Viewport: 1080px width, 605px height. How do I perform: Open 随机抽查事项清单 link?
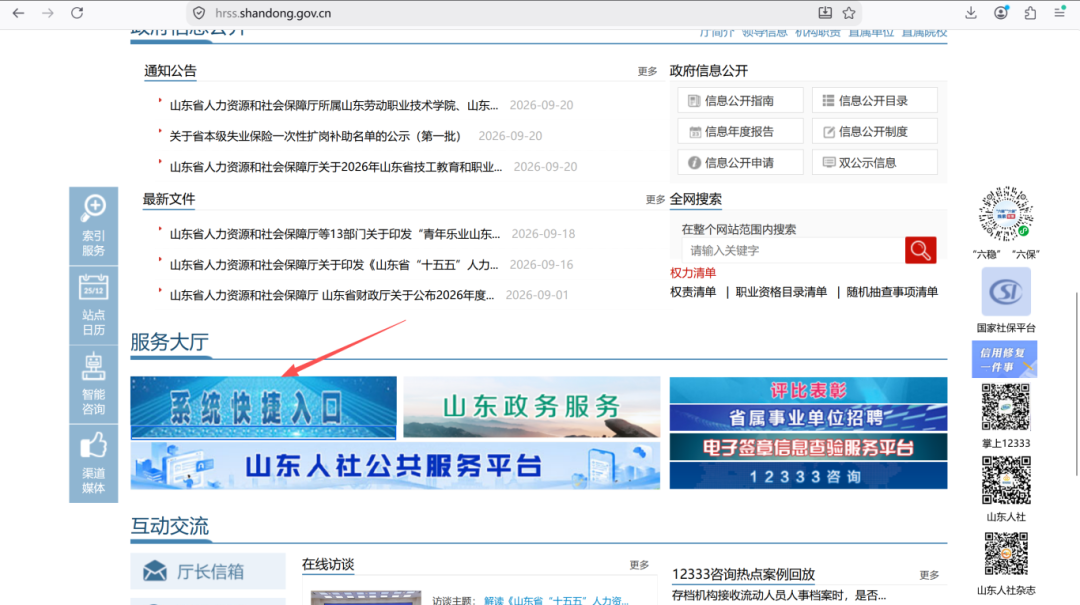[892, 292]
